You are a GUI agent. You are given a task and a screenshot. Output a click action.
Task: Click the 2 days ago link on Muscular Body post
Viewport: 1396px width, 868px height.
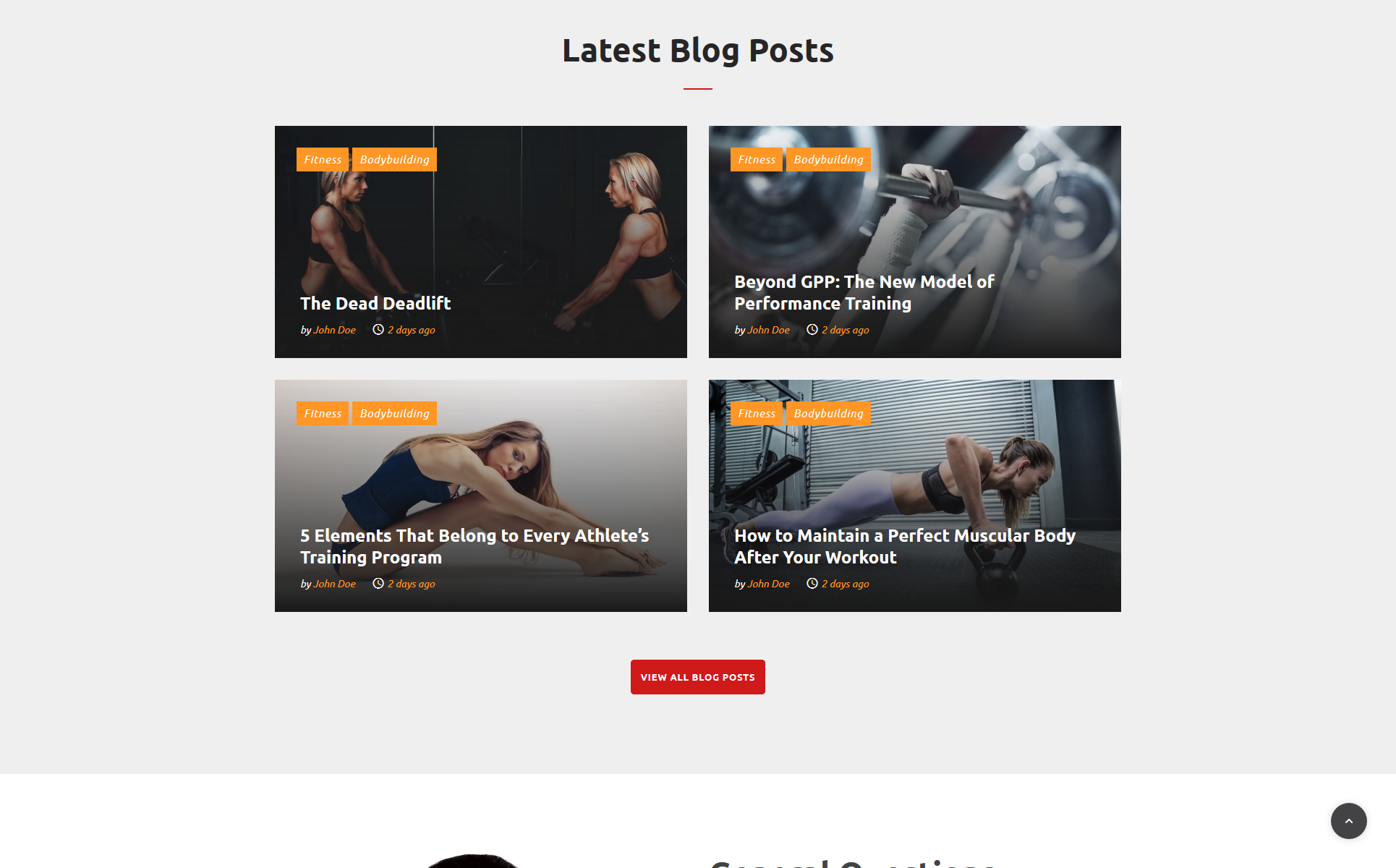point(846,584)
